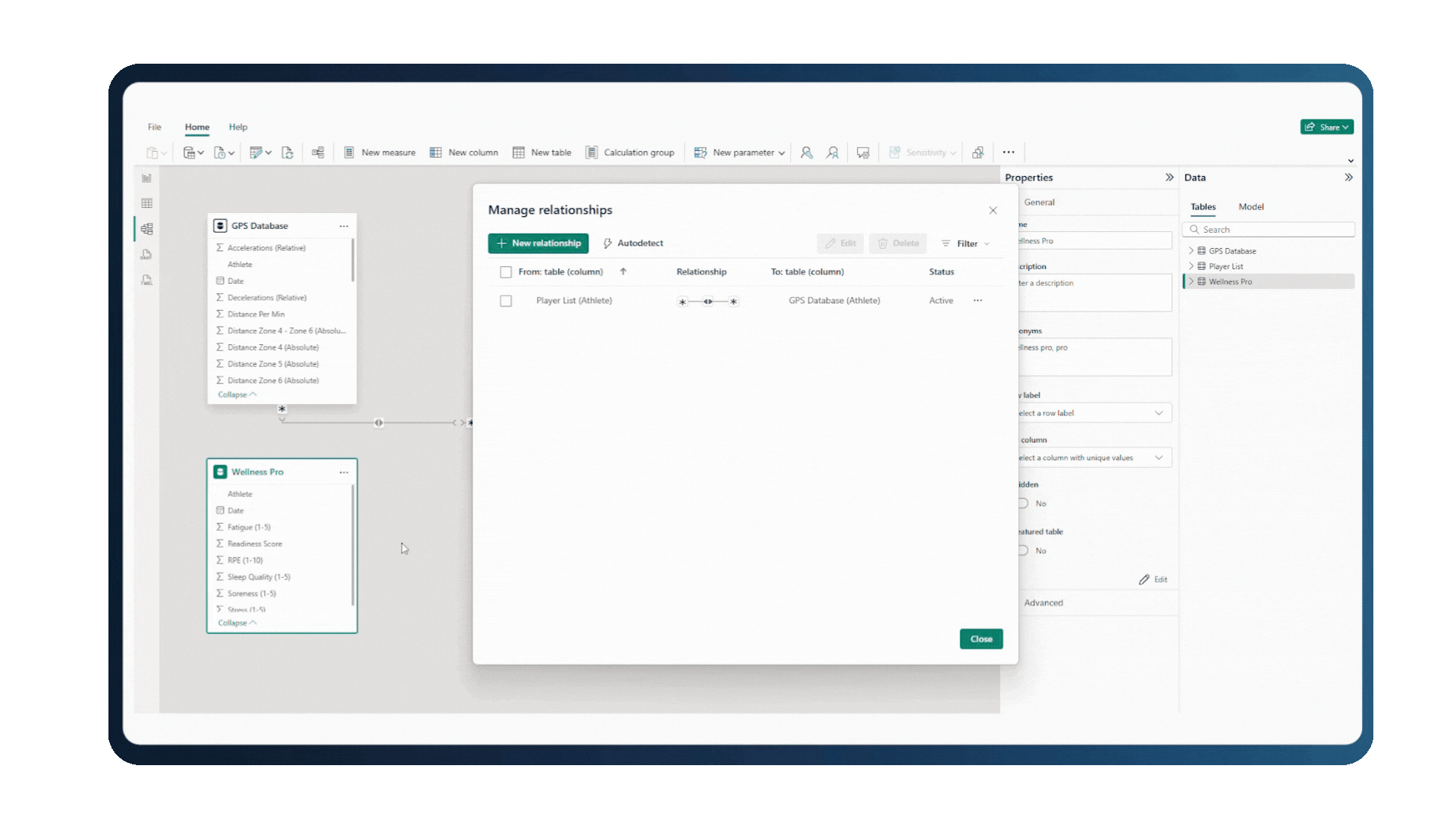Viewport: 1456px width, 819px height.
Task: Check the Player List (Athlete) relationship checkbox
Action: click(506, 301)
